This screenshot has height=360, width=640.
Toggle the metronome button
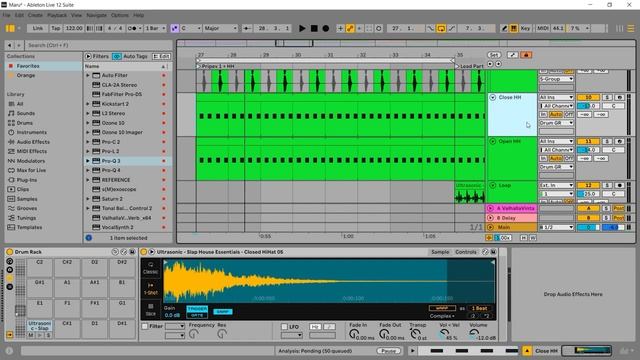pyautogui.click(x=133, y=28)
